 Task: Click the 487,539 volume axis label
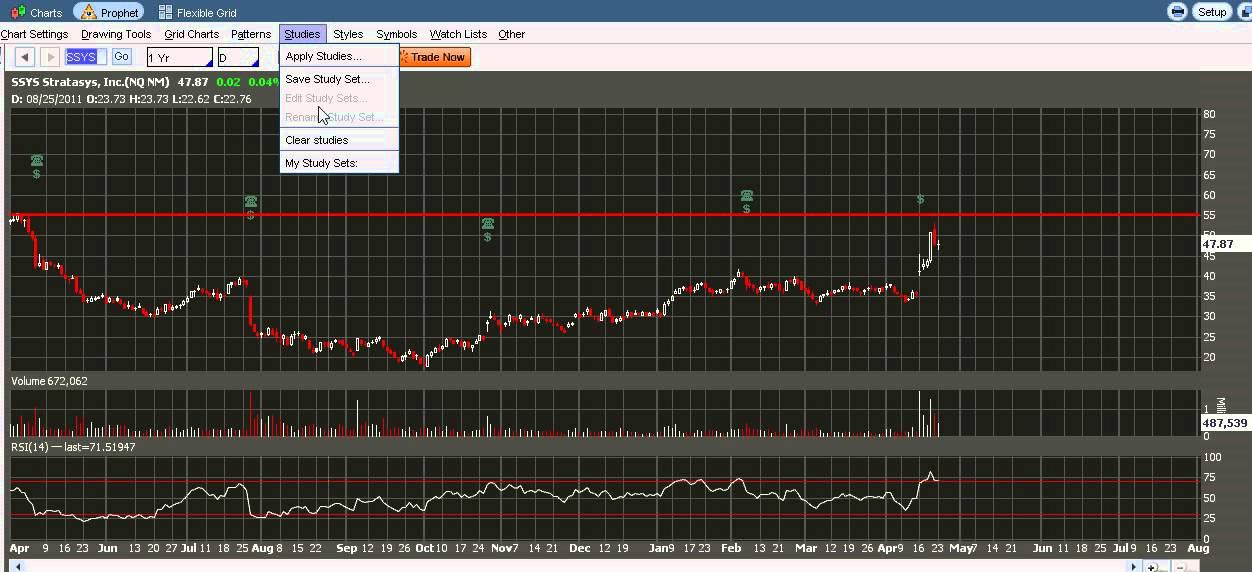1225,423
